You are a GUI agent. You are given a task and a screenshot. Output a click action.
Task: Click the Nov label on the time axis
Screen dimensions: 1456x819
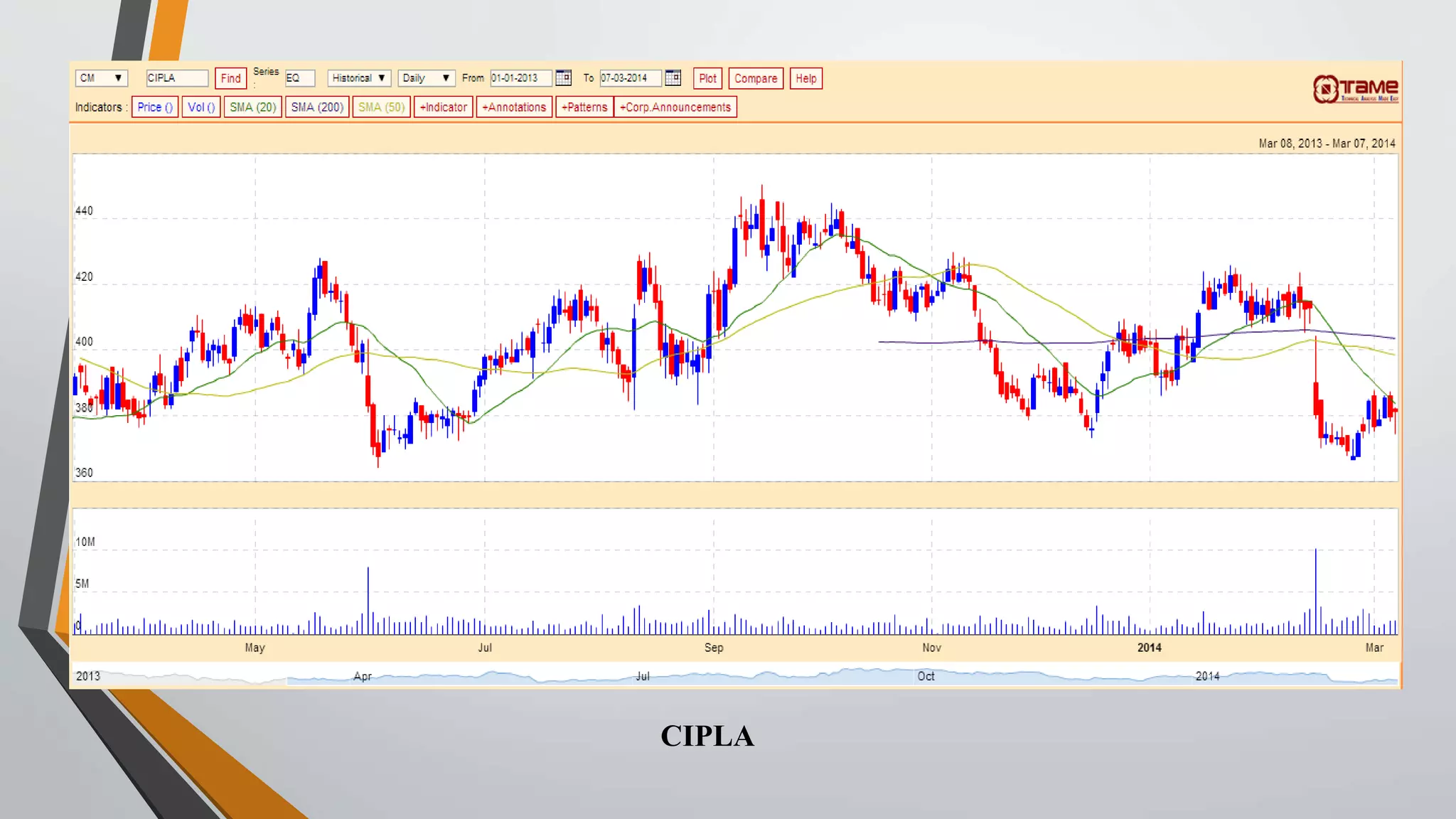(931, 648)
